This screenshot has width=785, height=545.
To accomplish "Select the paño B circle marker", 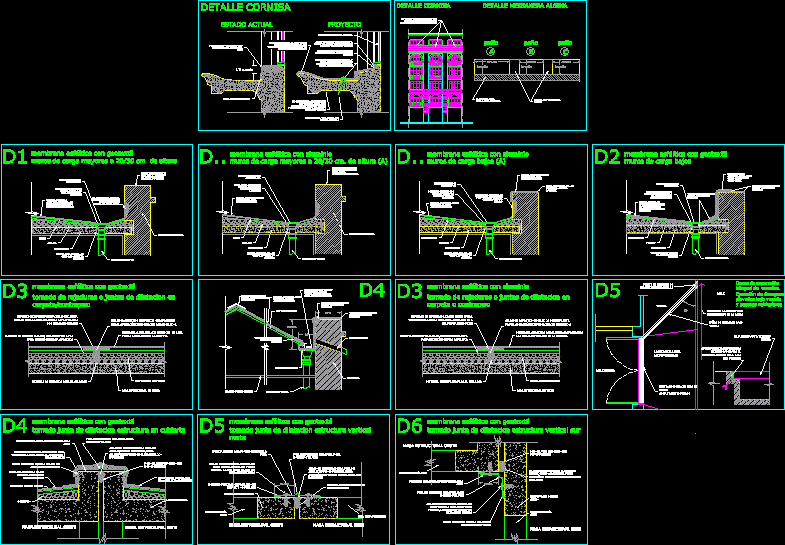I will pyautogui.click(x=531, y=51).
